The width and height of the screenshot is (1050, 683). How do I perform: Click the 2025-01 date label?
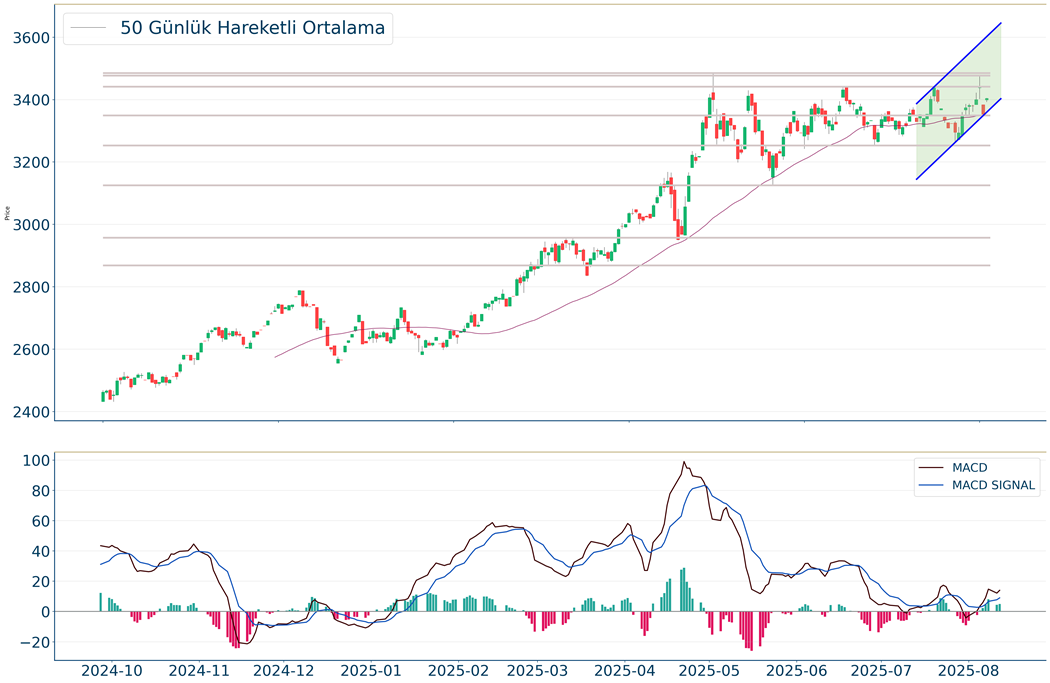[x=371, y=670]
